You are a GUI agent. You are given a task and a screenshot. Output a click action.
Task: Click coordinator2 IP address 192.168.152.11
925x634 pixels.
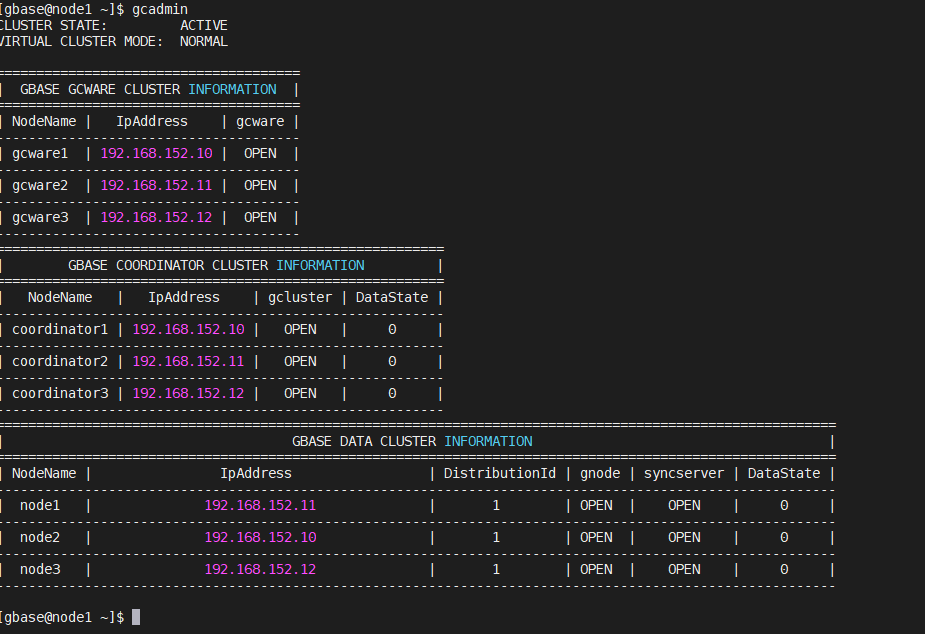click(188, 361)
